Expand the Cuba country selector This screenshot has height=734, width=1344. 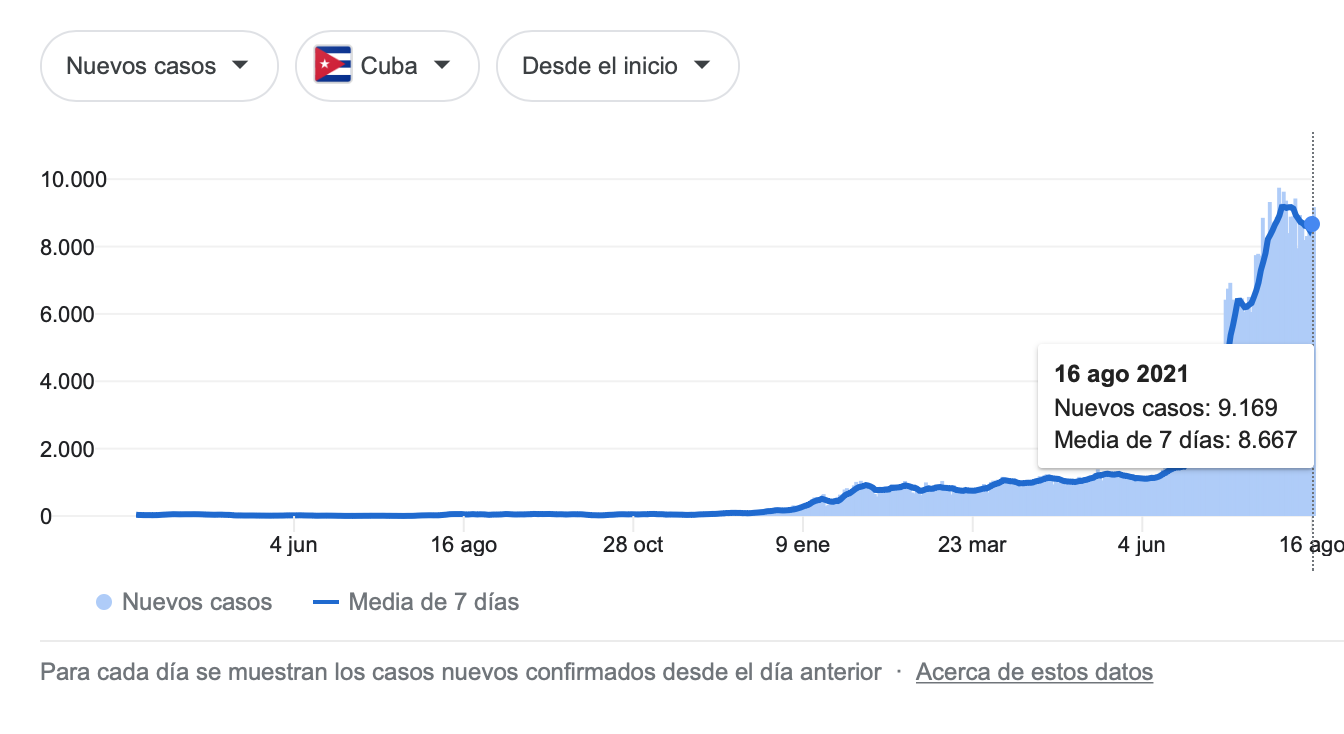click(x=387, y=66)
